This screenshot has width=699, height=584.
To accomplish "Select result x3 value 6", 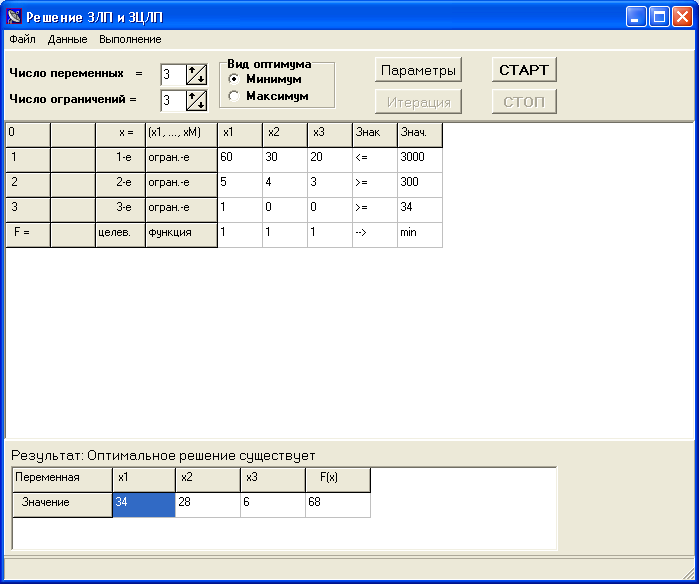I will (273, 505).
